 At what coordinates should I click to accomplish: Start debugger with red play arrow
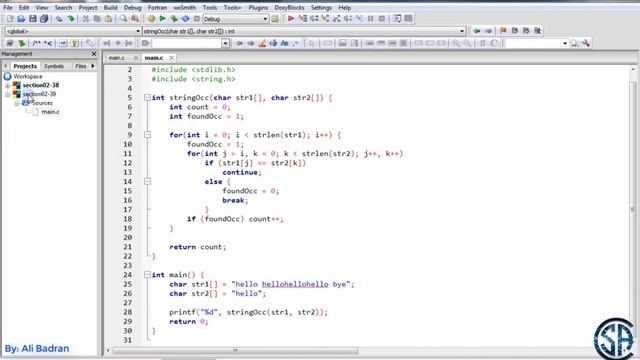point(291,19)
